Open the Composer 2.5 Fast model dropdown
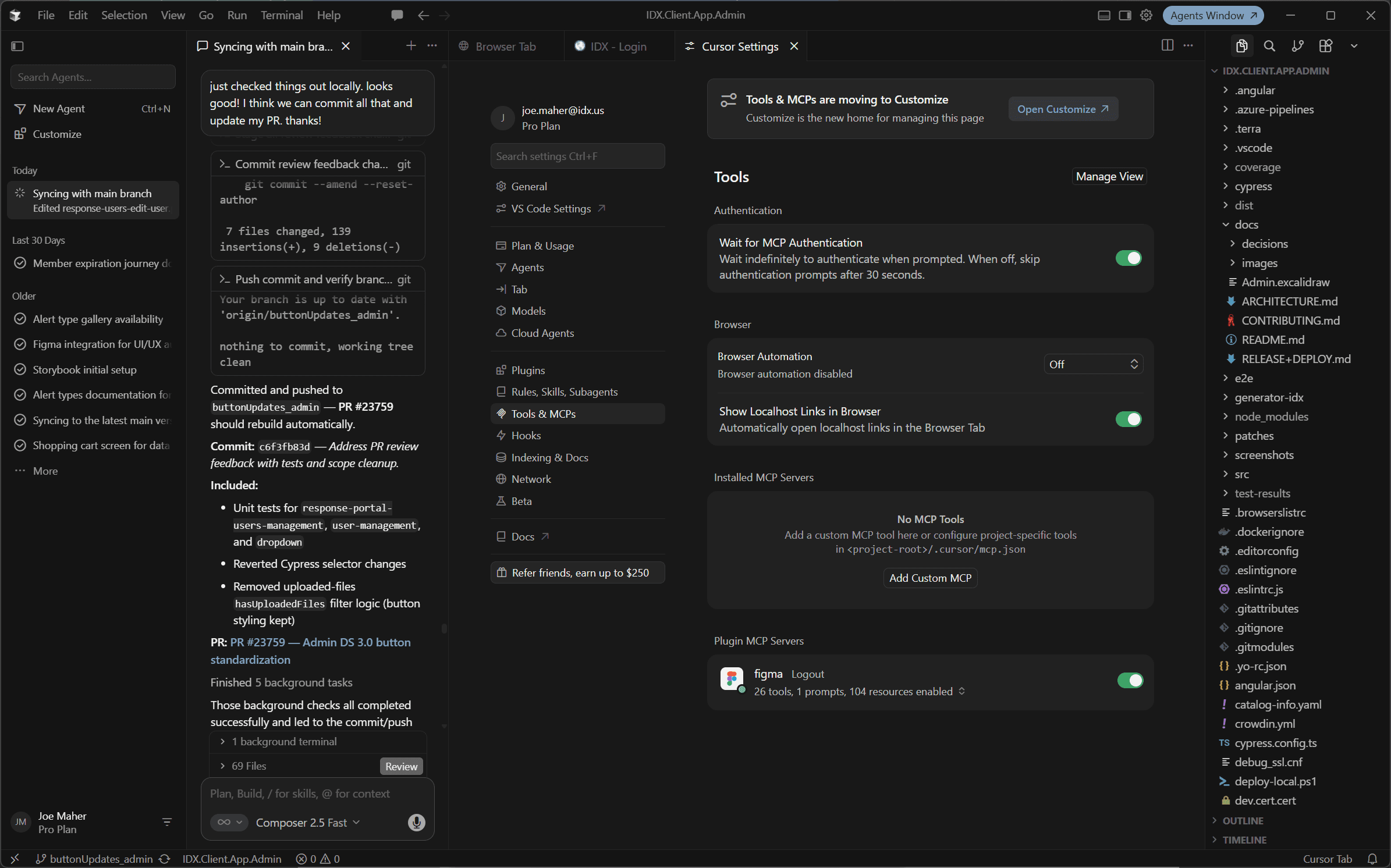 (308, 823)
